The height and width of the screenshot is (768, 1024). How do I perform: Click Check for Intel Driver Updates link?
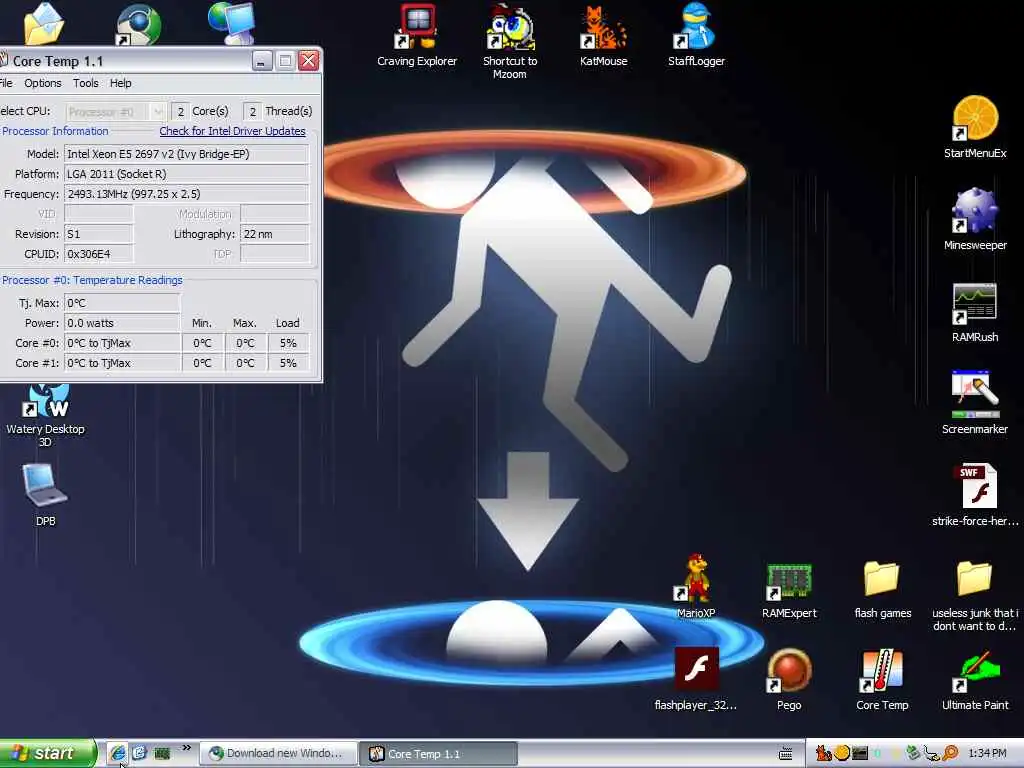(232, 131)
